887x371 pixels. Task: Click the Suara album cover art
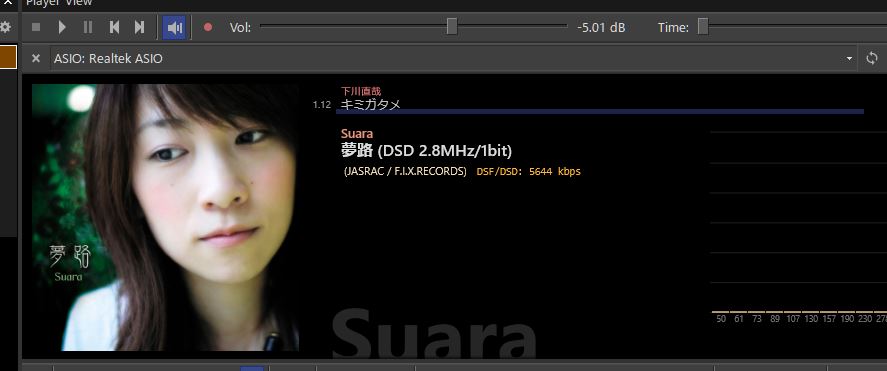pos(165,217)
